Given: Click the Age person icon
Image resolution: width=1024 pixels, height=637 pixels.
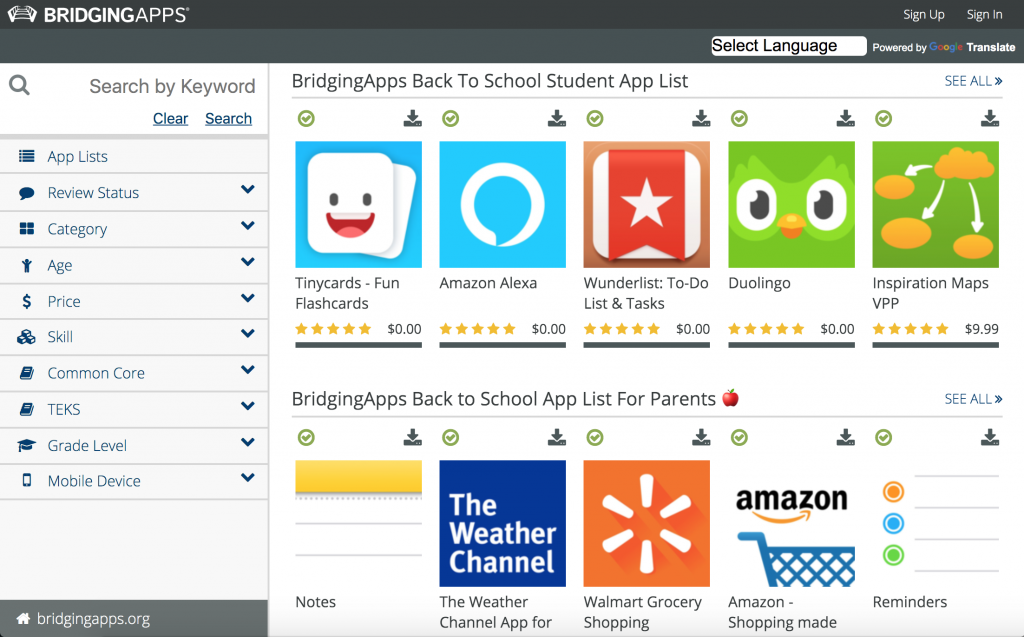Looking at the screenshot, I should point(27,265).
